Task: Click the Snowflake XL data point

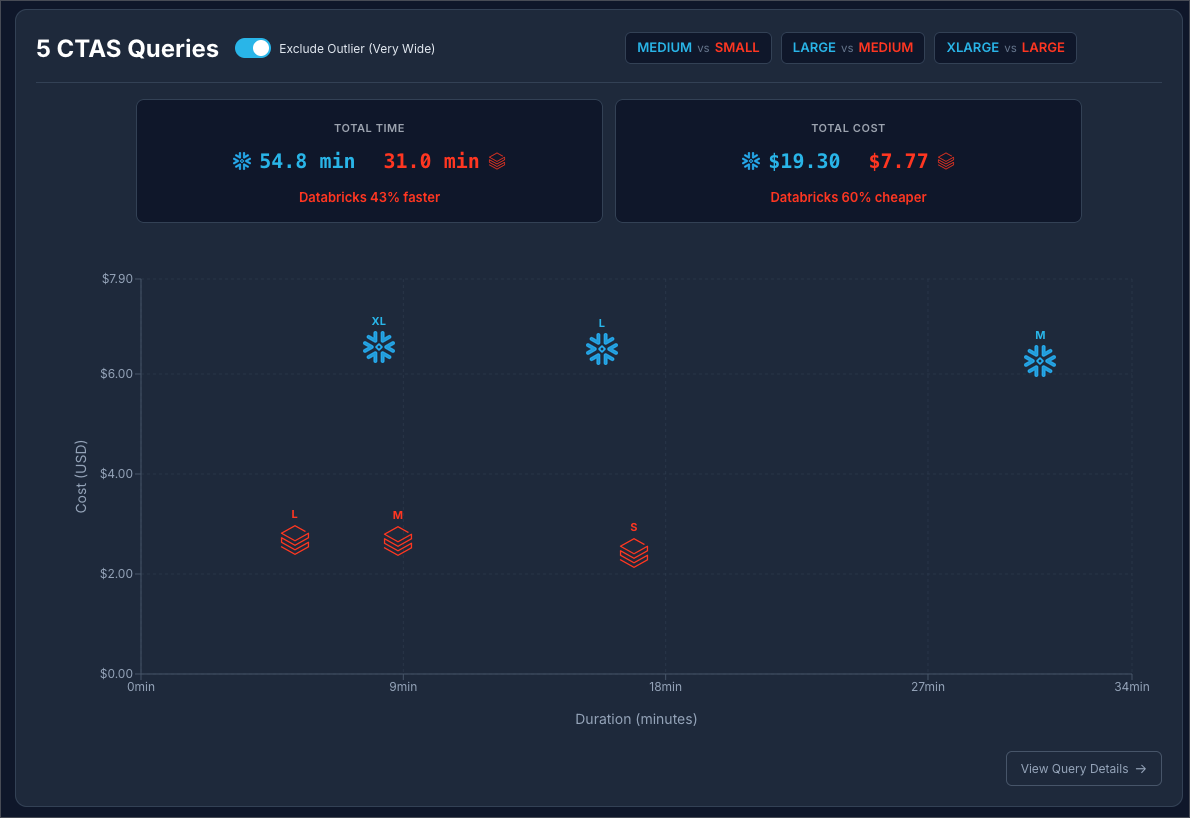Action: point(379,348)
